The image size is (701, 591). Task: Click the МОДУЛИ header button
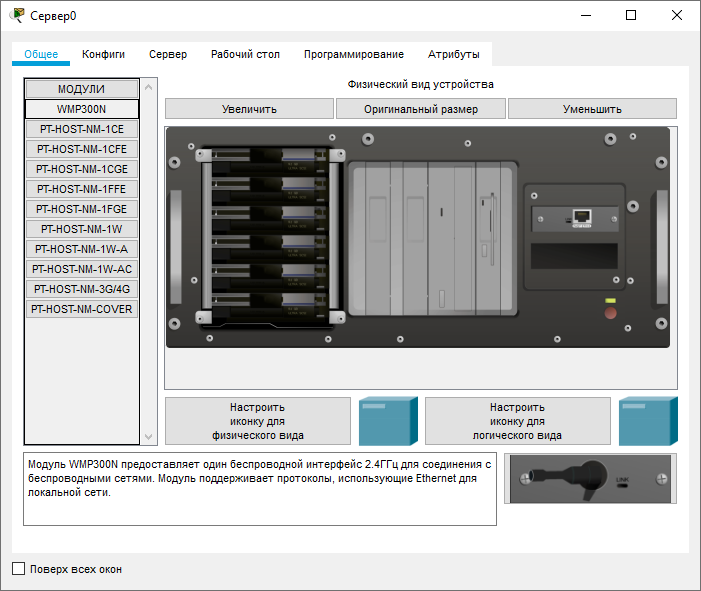pyautogui.click(x=82, y=89)
